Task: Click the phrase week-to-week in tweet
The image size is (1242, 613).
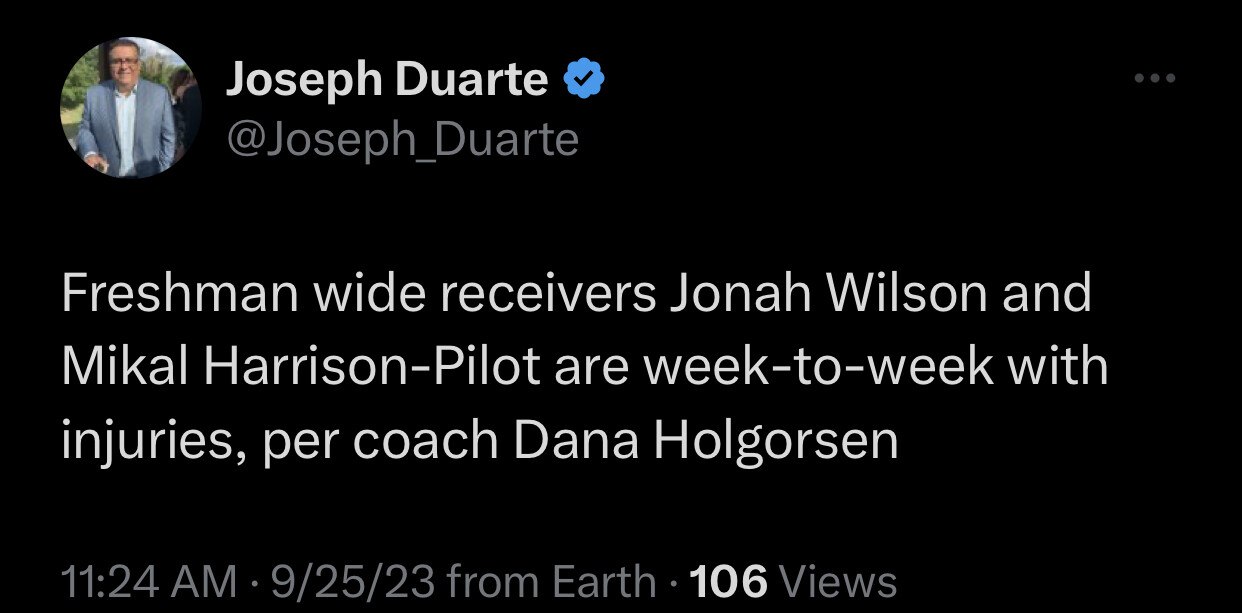Action: click(x=818, y=367)
